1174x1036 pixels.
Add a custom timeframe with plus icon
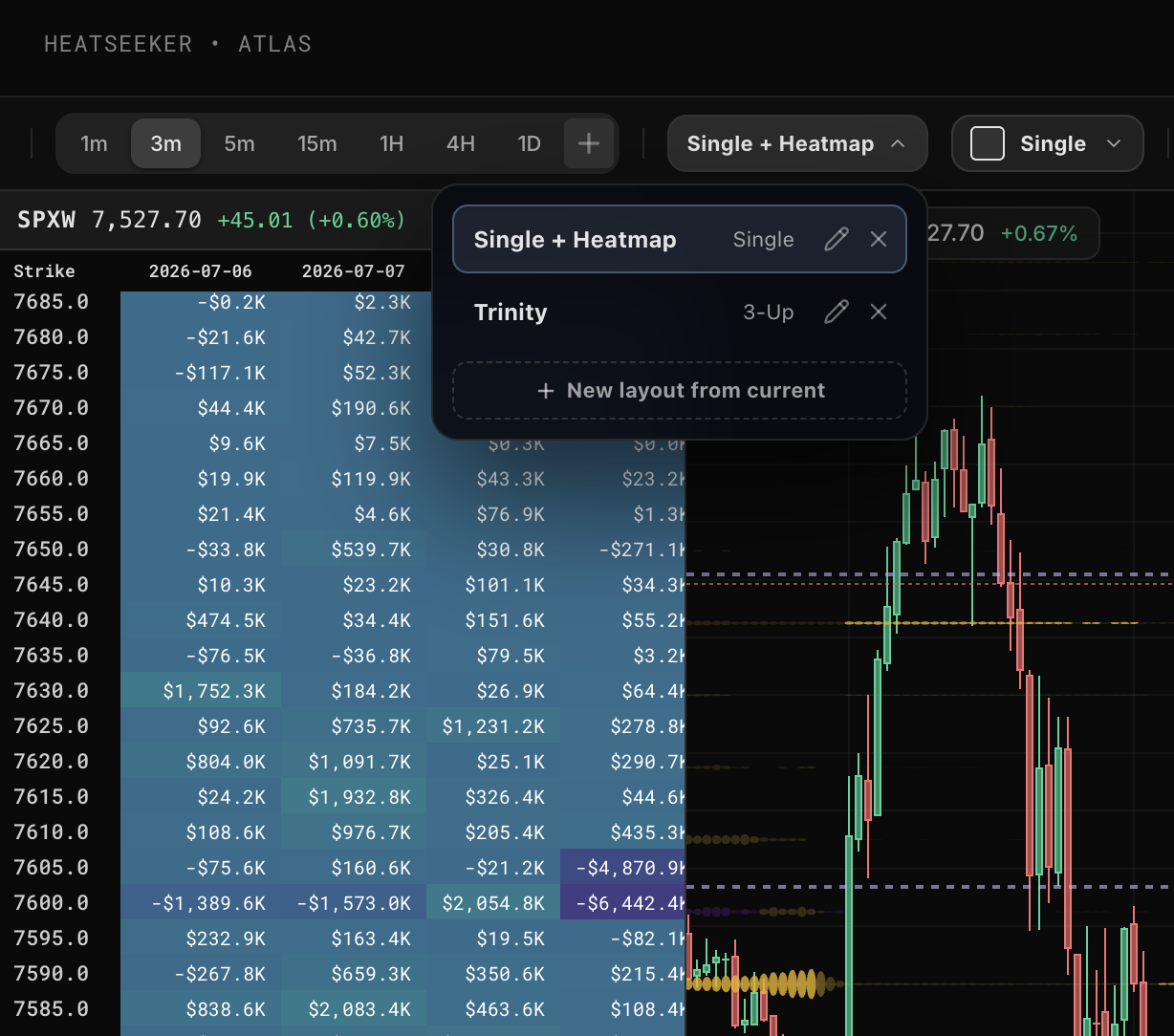pyautogui.click(x=589, y=143)
